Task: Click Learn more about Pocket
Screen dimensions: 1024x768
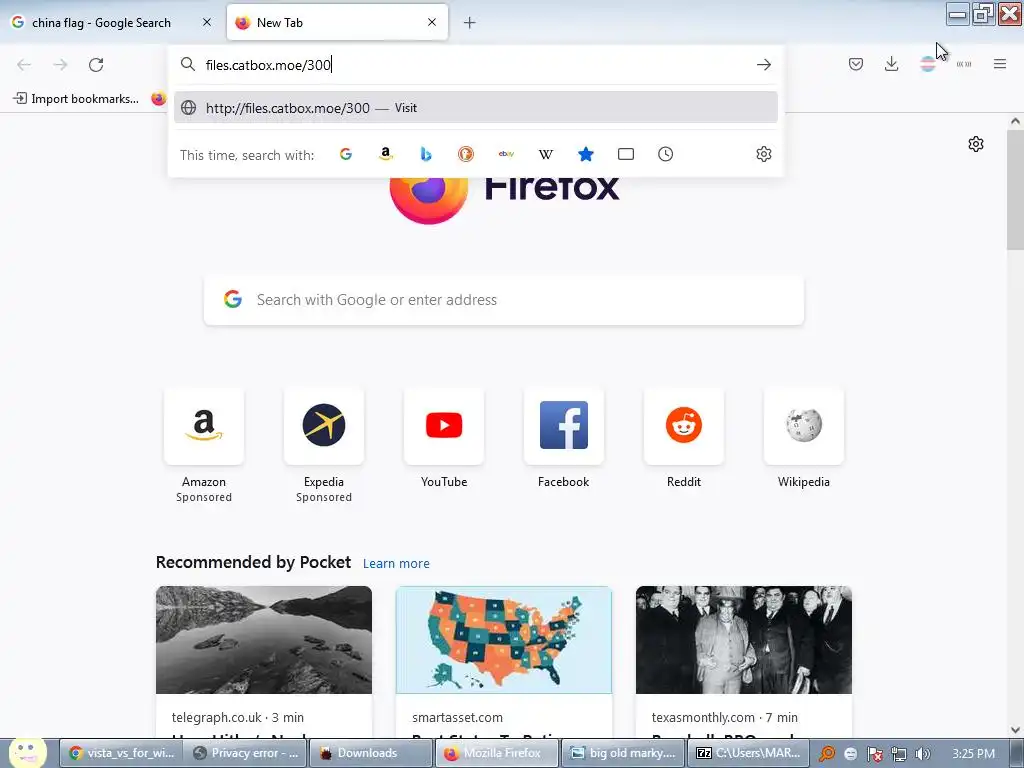Action: click(x=396, y=564)
